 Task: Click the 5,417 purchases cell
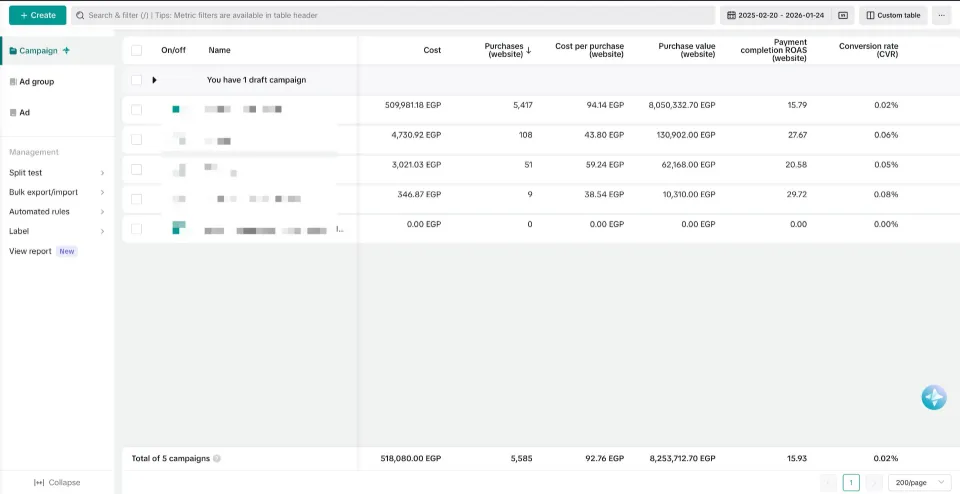(523, 105)
